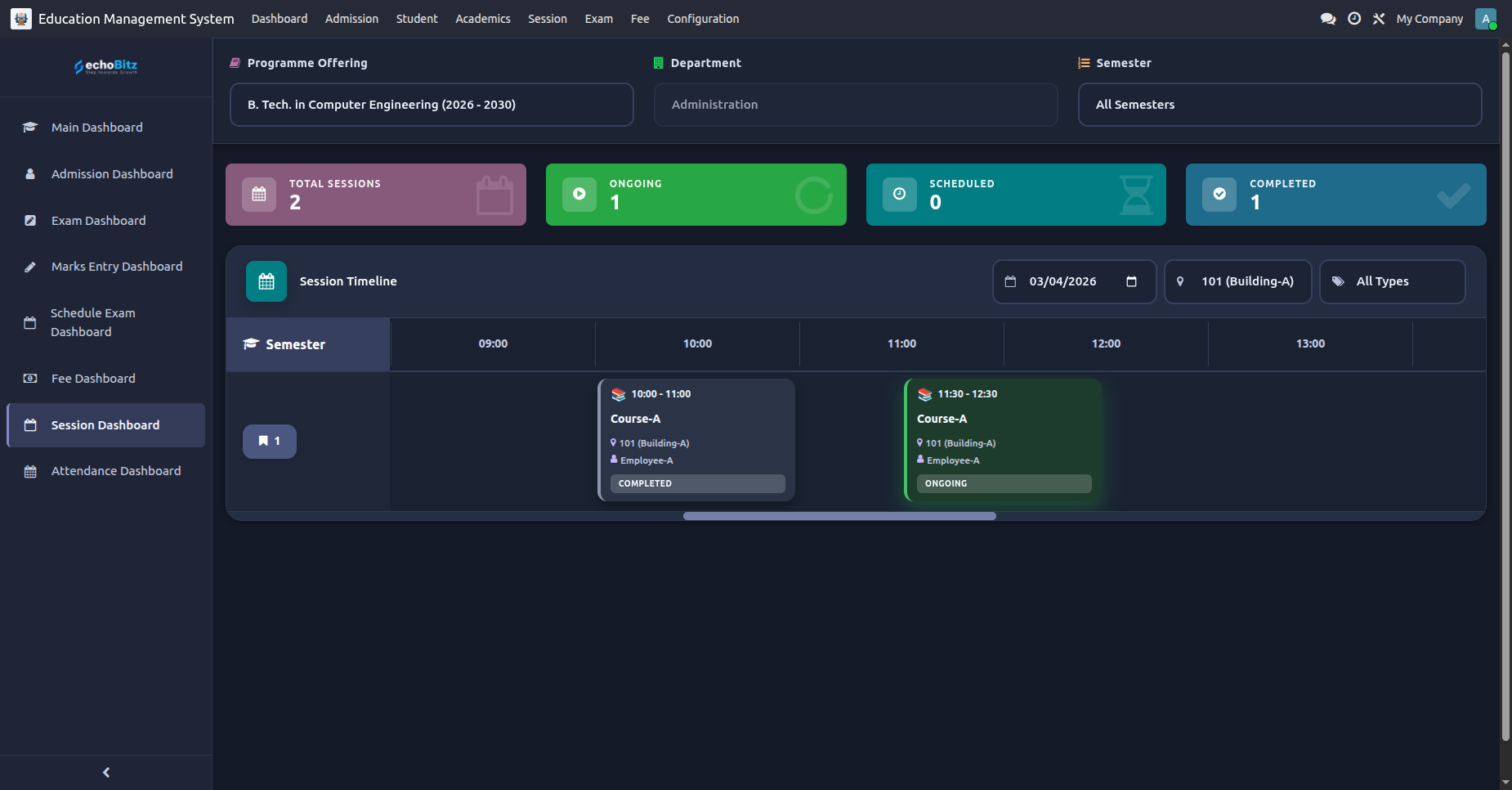Go to Admission Dashboard

click(x=106, y=174)
